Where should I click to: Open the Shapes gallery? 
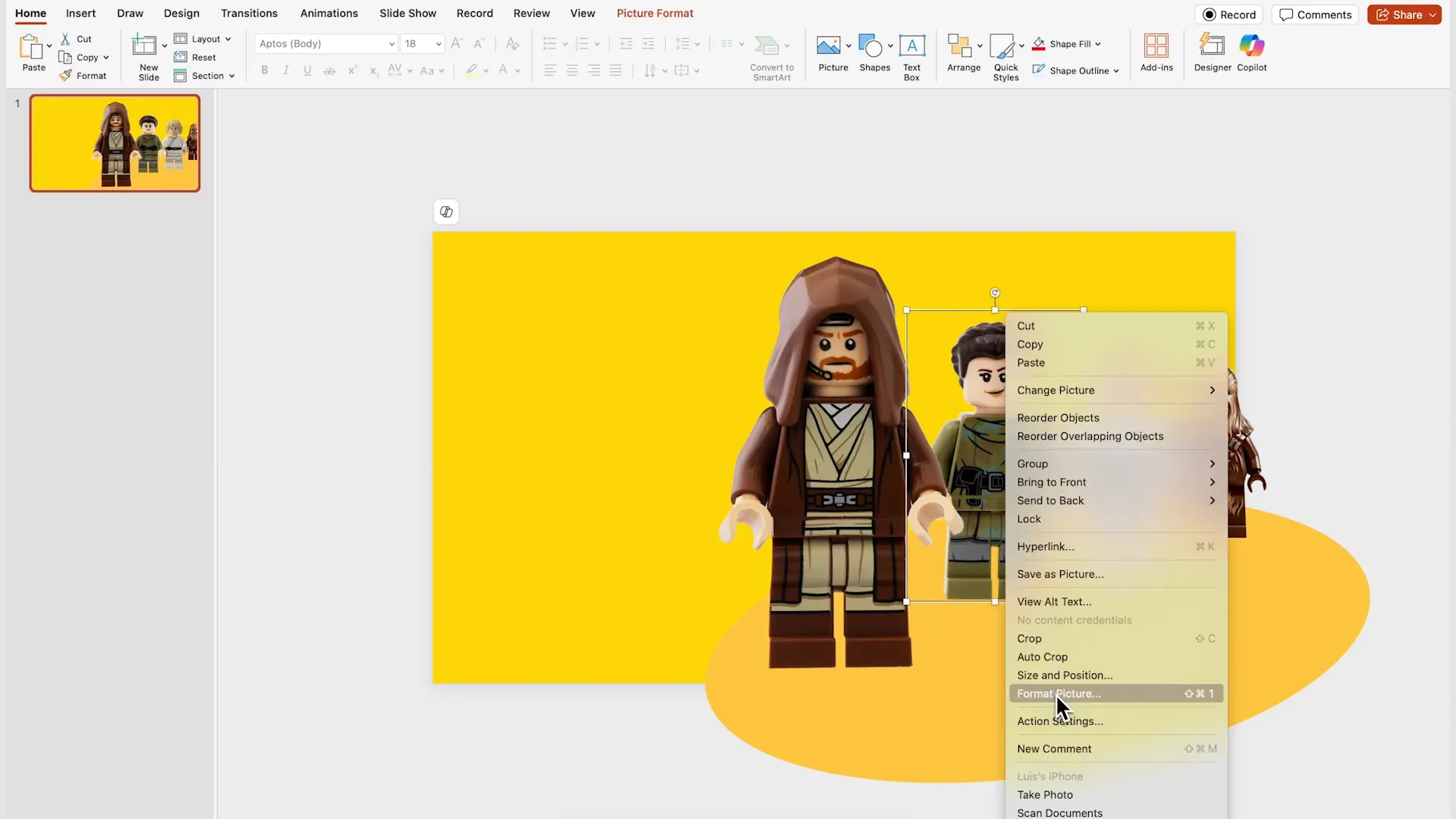[x=870, y=45]
